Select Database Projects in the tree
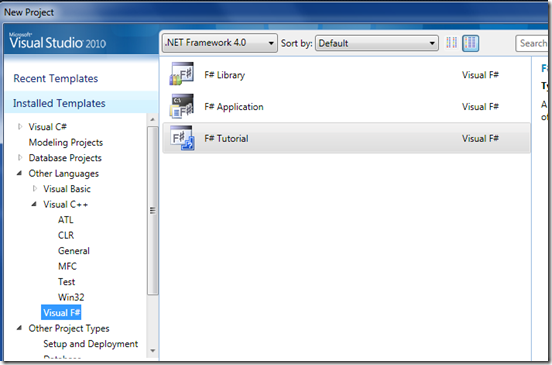 pos(65,158)
